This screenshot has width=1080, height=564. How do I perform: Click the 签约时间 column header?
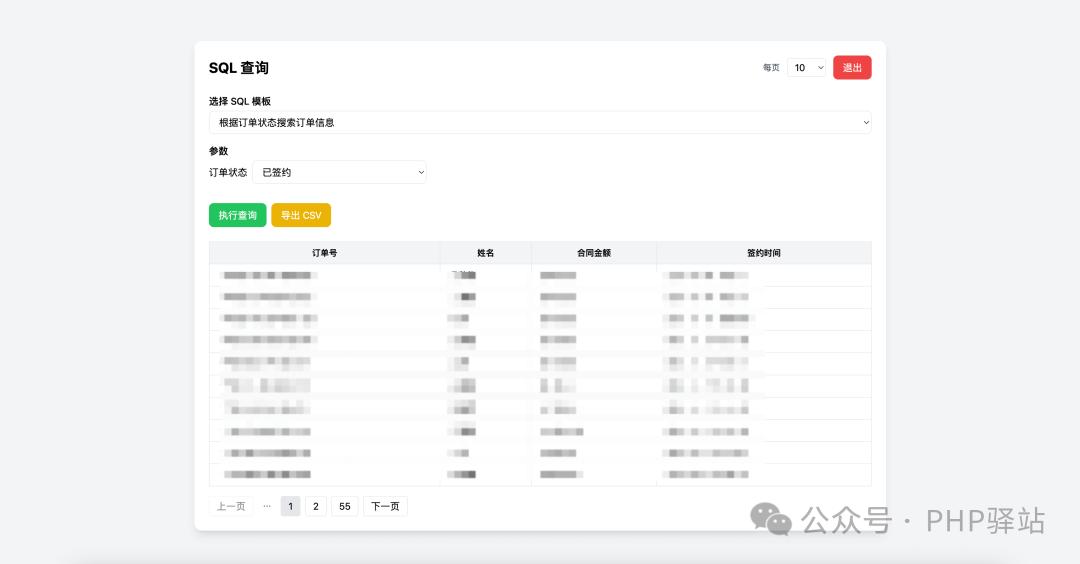764,253
